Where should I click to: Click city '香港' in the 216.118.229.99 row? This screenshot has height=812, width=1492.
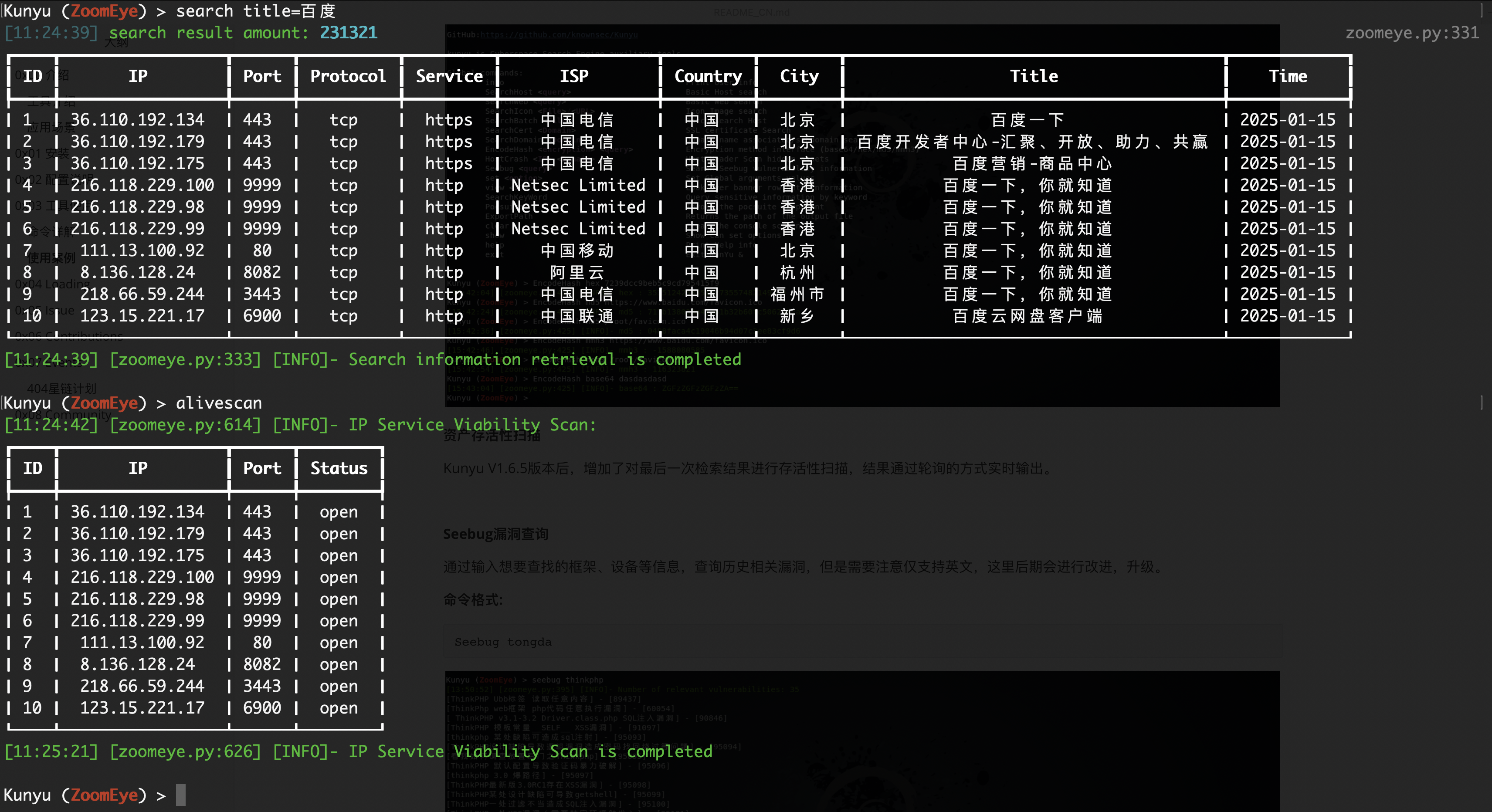click(797, 228)
